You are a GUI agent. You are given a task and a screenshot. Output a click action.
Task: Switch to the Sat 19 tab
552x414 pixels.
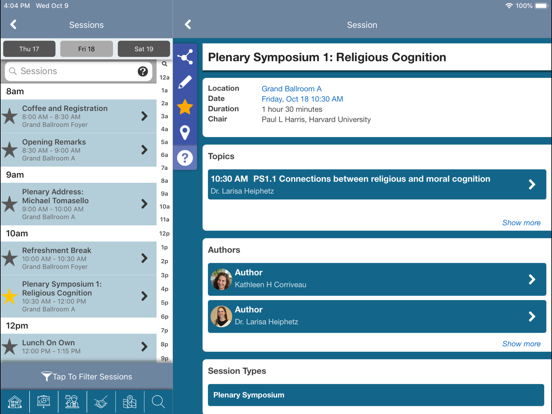(x=144, y=49)
